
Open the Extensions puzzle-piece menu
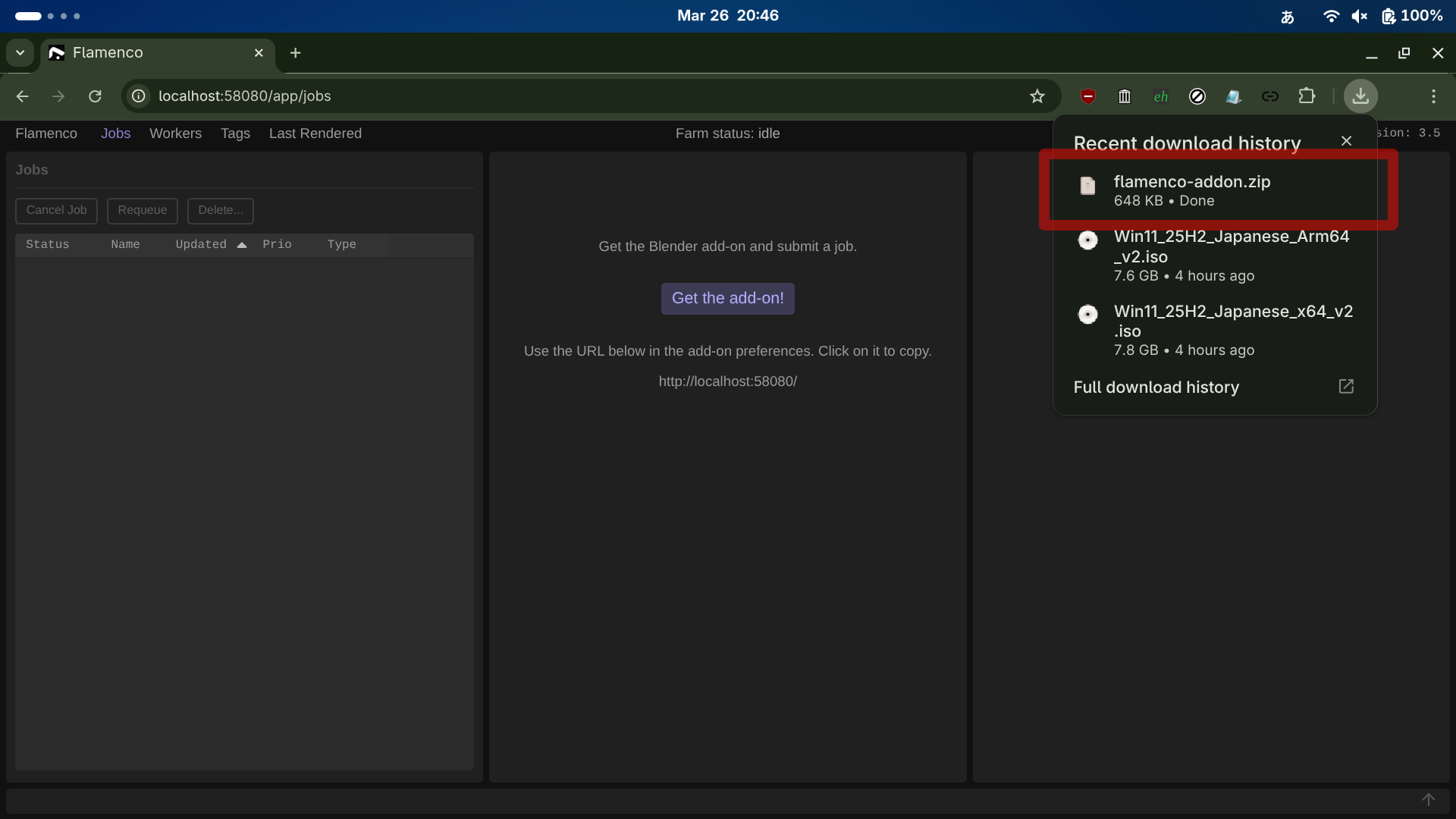coord(1307,96)
